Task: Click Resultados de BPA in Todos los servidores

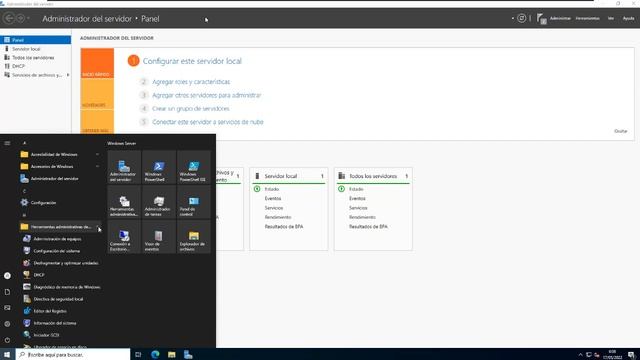Action: coord(368,227)
